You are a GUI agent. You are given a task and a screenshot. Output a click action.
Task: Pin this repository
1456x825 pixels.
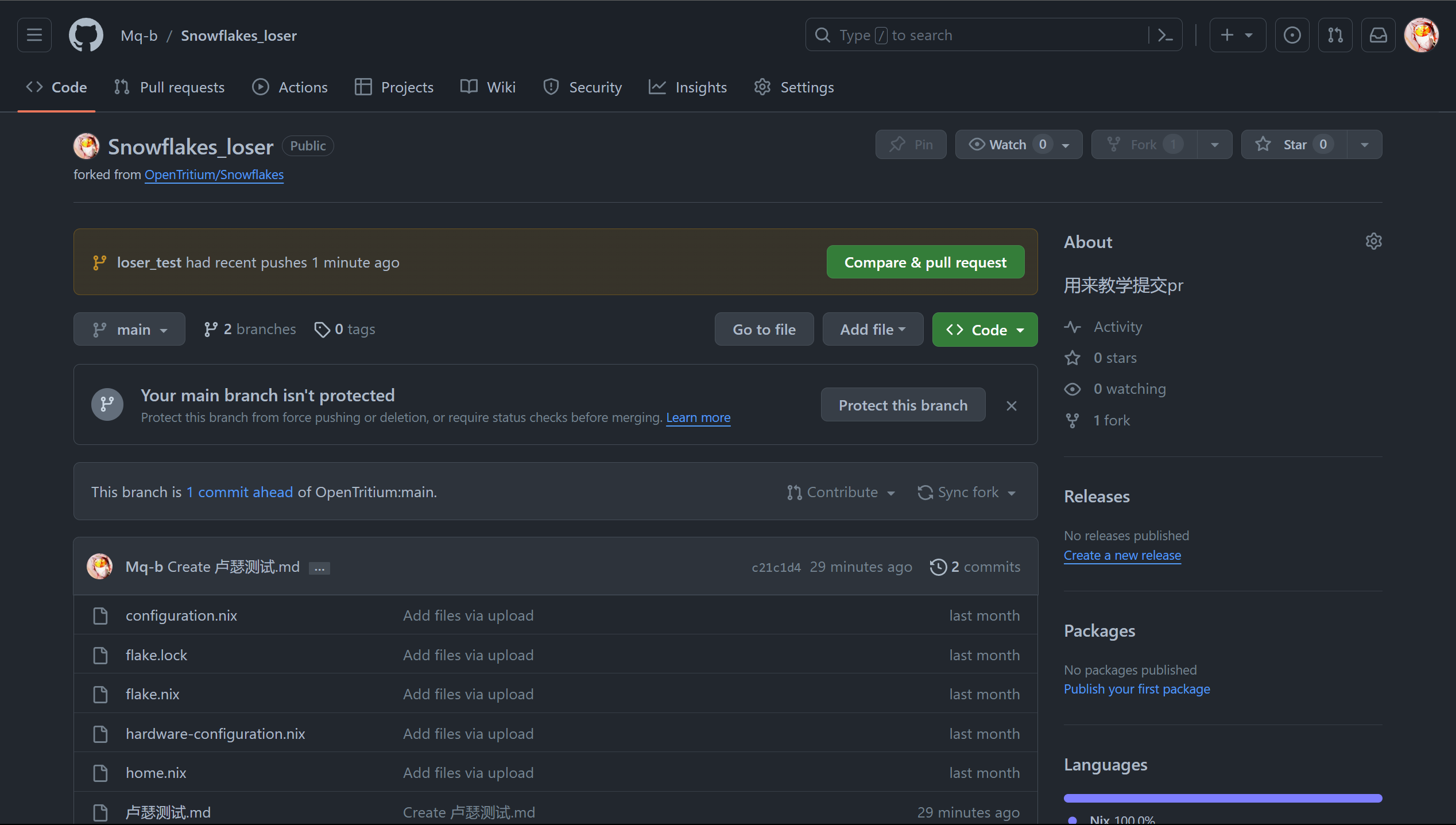[x=911, y=145]
